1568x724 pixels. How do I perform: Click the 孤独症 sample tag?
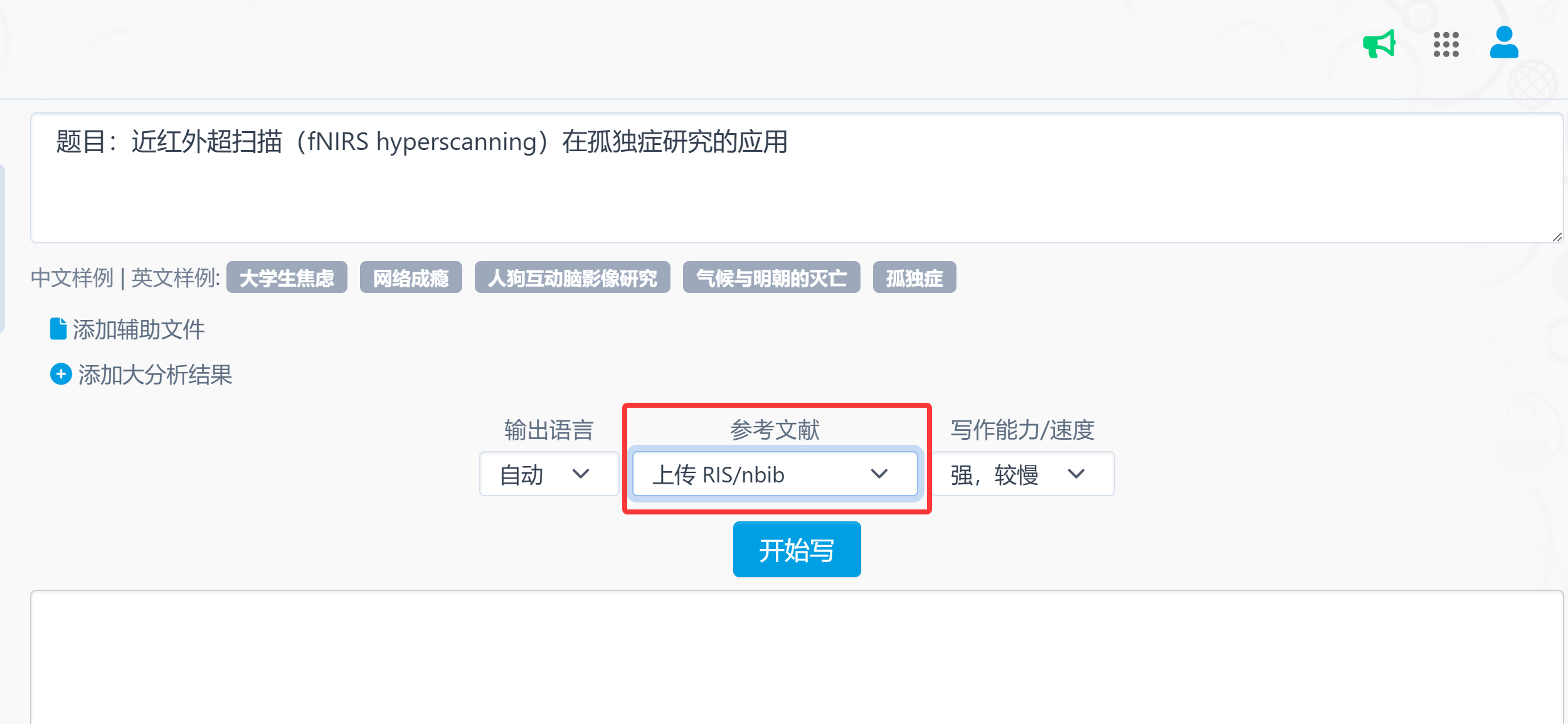tap(914, 277)
